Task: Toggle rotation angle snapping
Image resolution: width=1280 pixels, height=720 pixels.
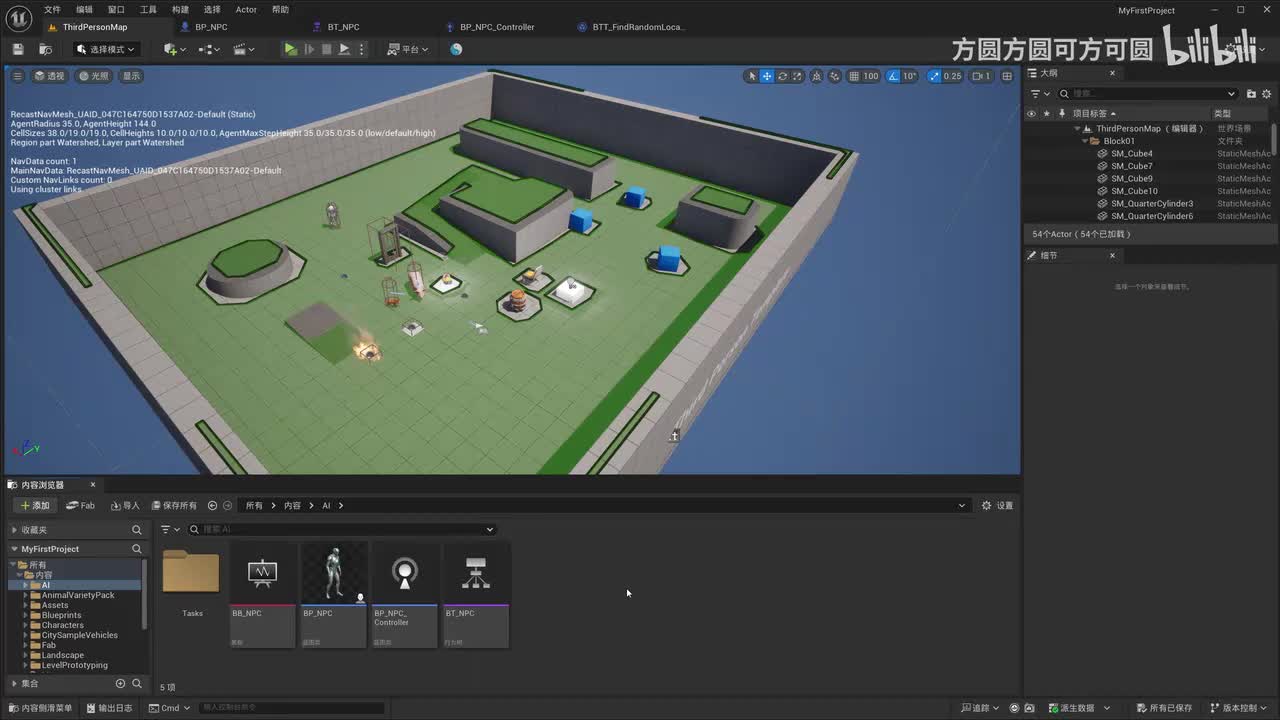Action: point(893,76)
